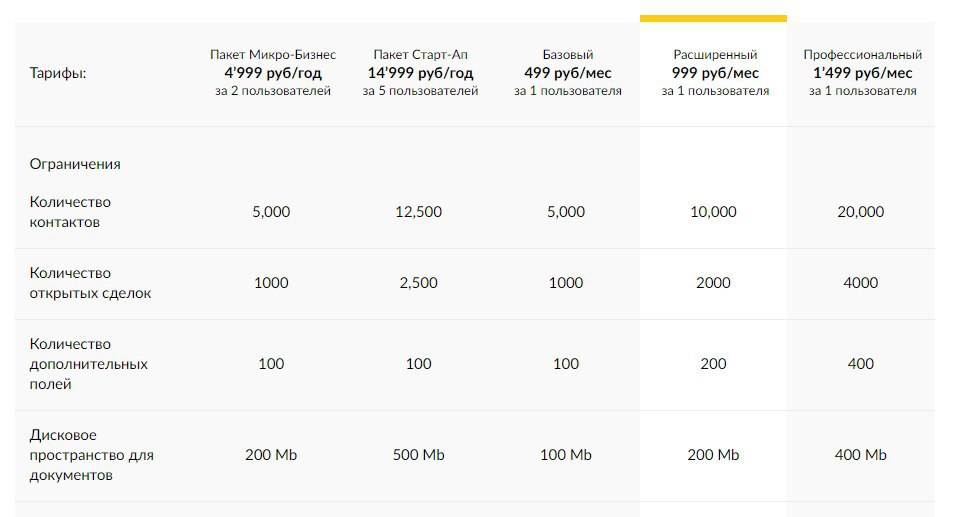
Task: Click the Тарифы label
Action: point(58,73)
